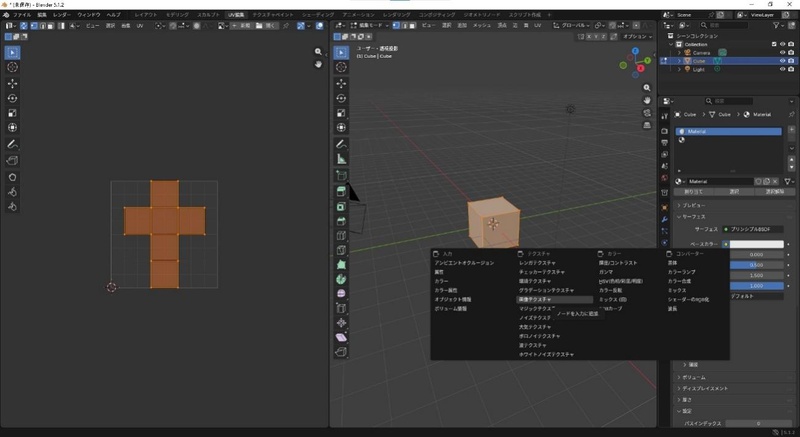Switch perspective/orthographic grid icon in the 3D viewport
Image resolution: width=800 pixels, height=437 pixels.
(647, 125)
